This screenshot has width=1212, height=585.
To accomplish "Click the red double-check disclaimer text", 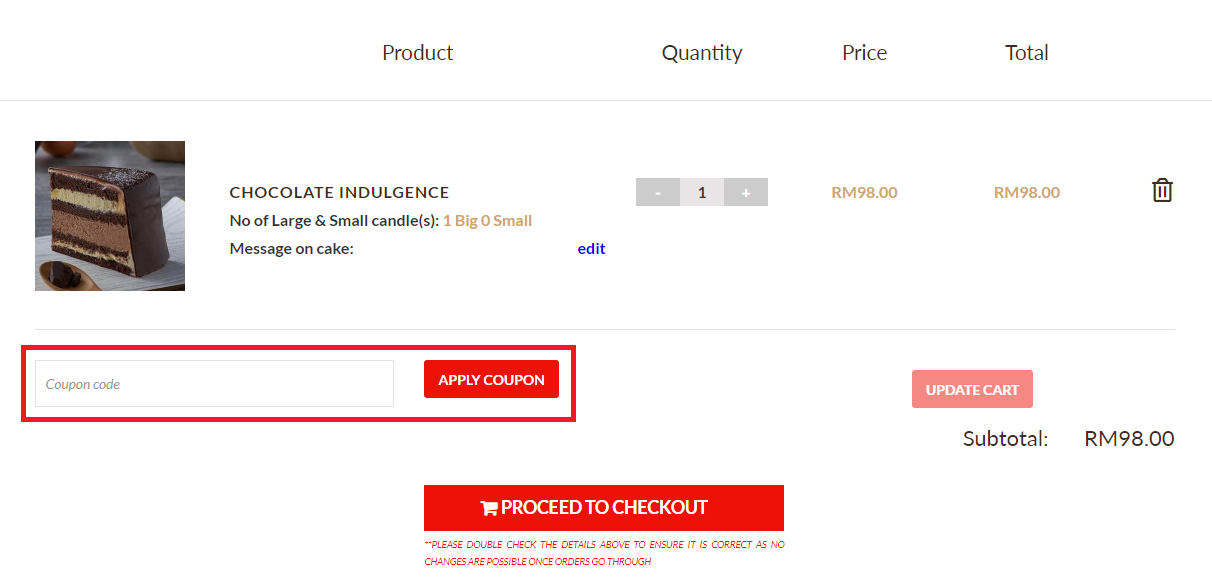I will 604,553.
